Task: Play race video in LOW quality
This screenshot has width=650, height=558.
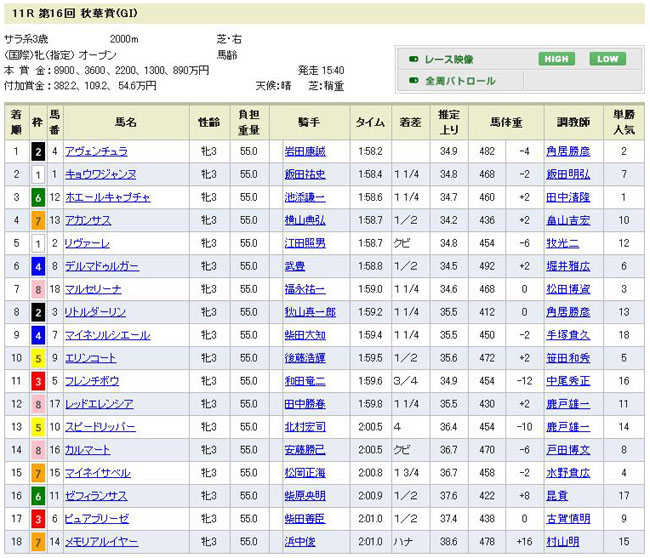Action: (607, 58)
